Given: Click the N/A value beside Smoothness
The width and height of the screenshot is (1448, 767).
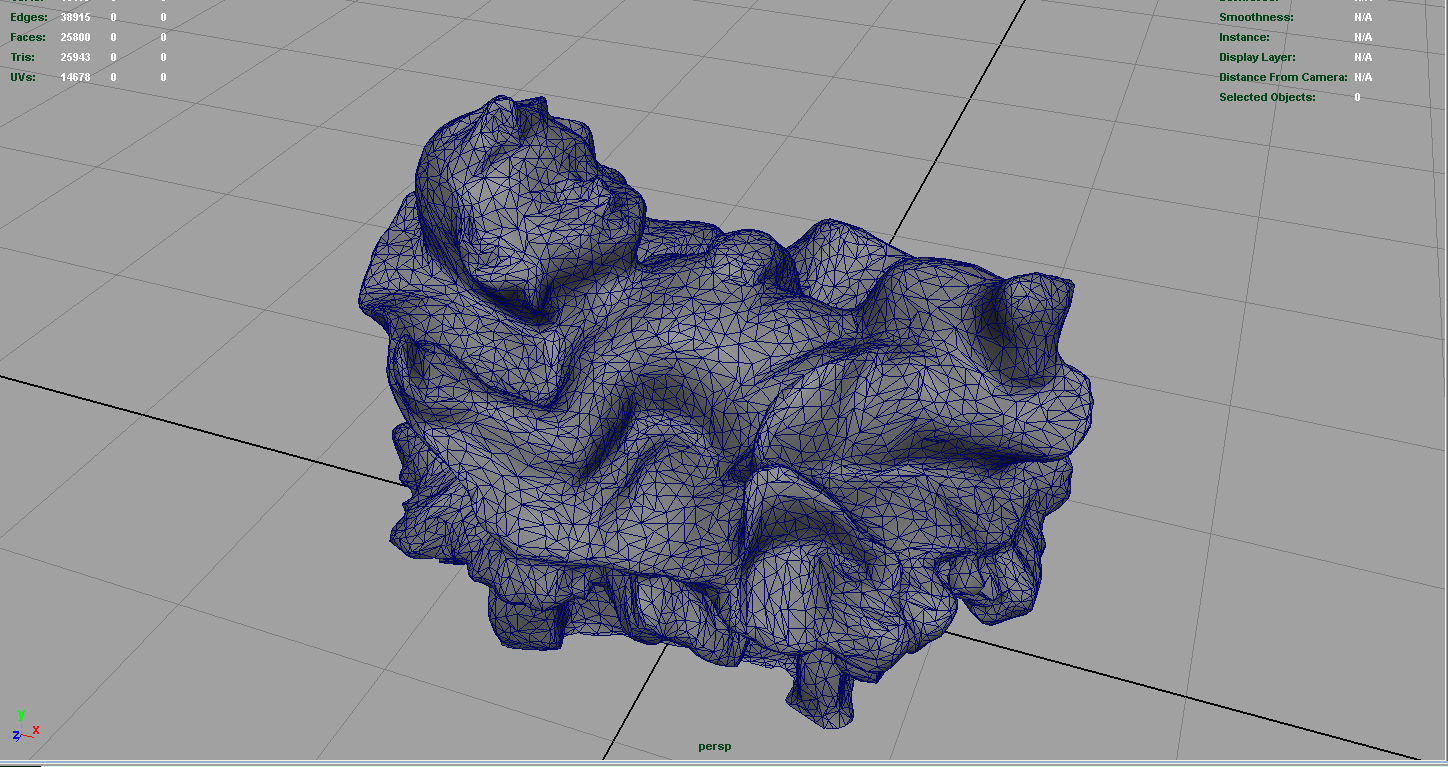Looking at the screenshot, I should 1363,17.
